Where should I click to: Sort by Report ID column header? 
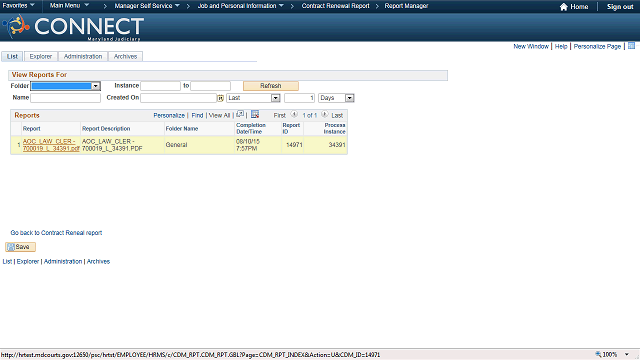pyautogui.click(x=291, y=129)
